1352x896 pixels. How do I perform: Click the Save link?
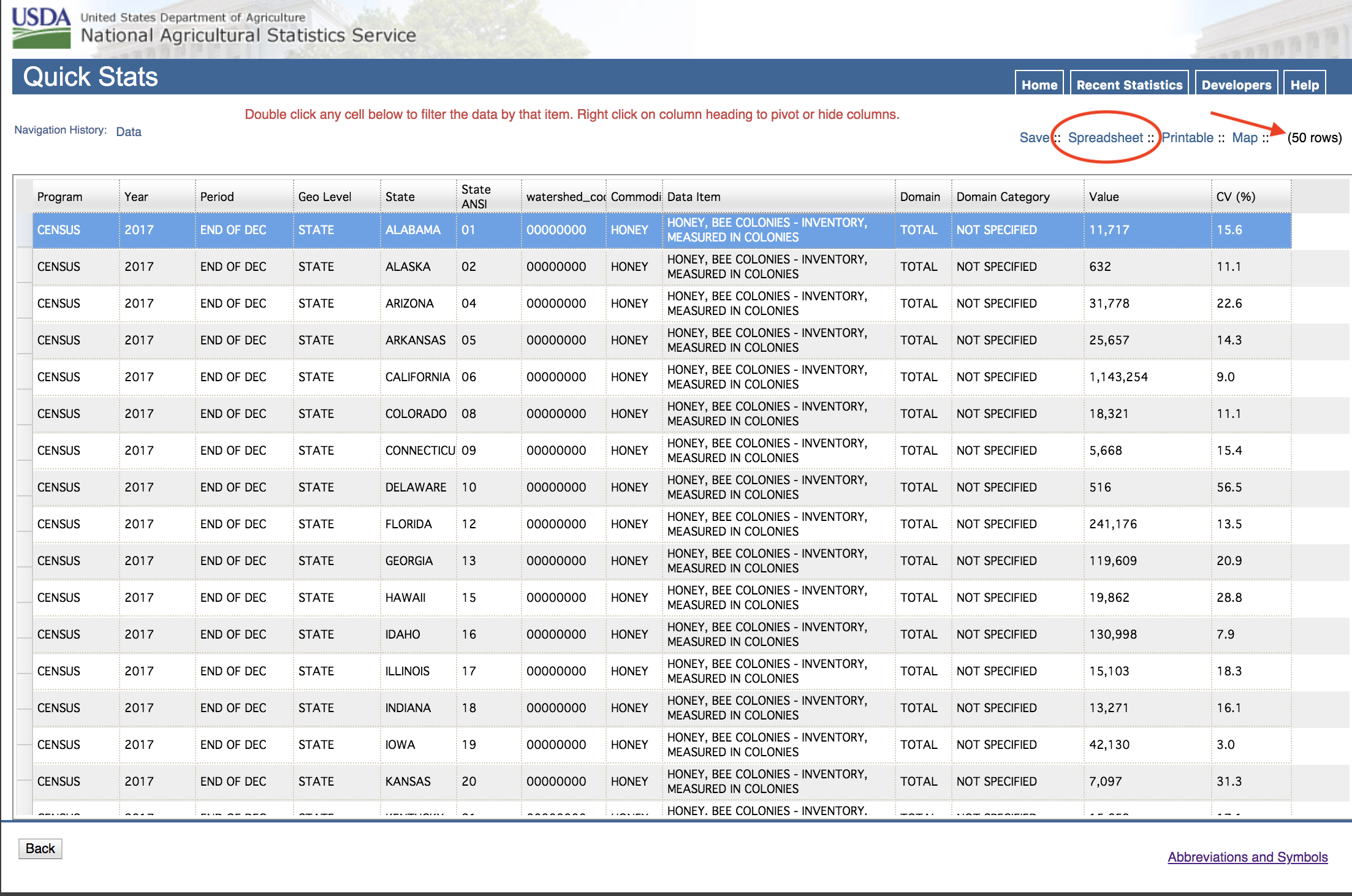point(1034,138)
